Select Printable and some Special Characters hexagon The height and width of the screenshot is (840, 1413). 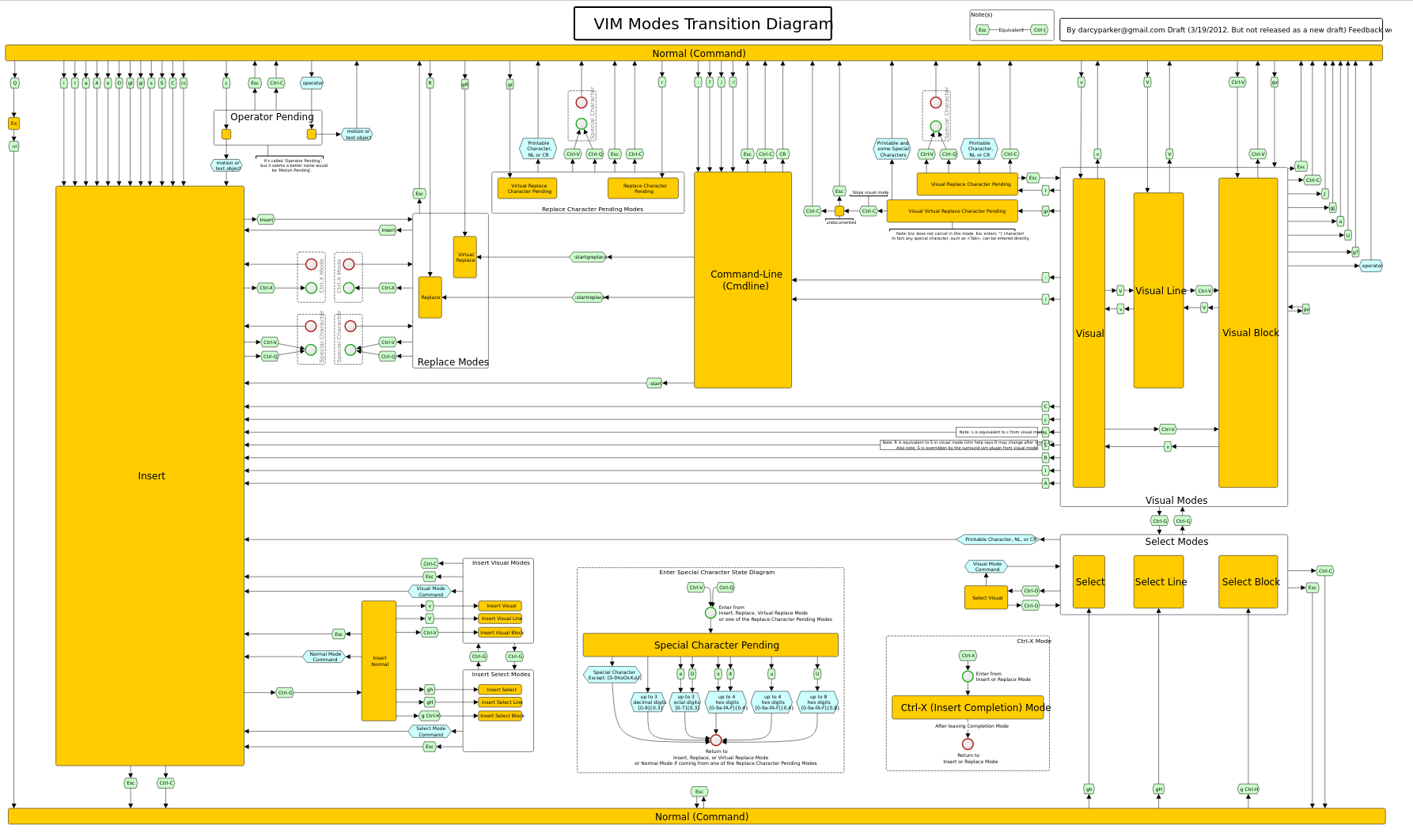click(x=892, y=149)
